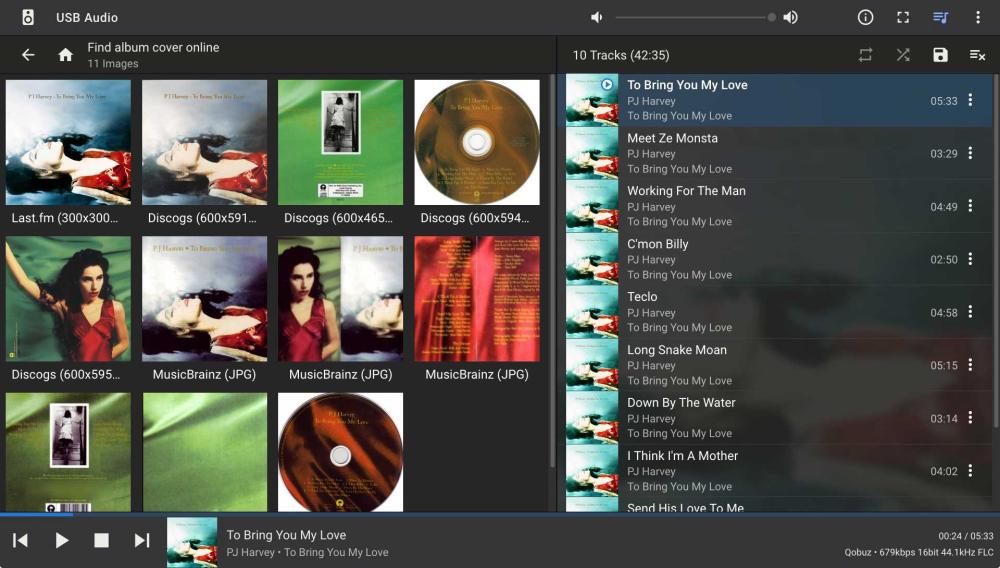The image size is (1000, 568).
Task: Clear the current track queue
Action: [977, 55]
